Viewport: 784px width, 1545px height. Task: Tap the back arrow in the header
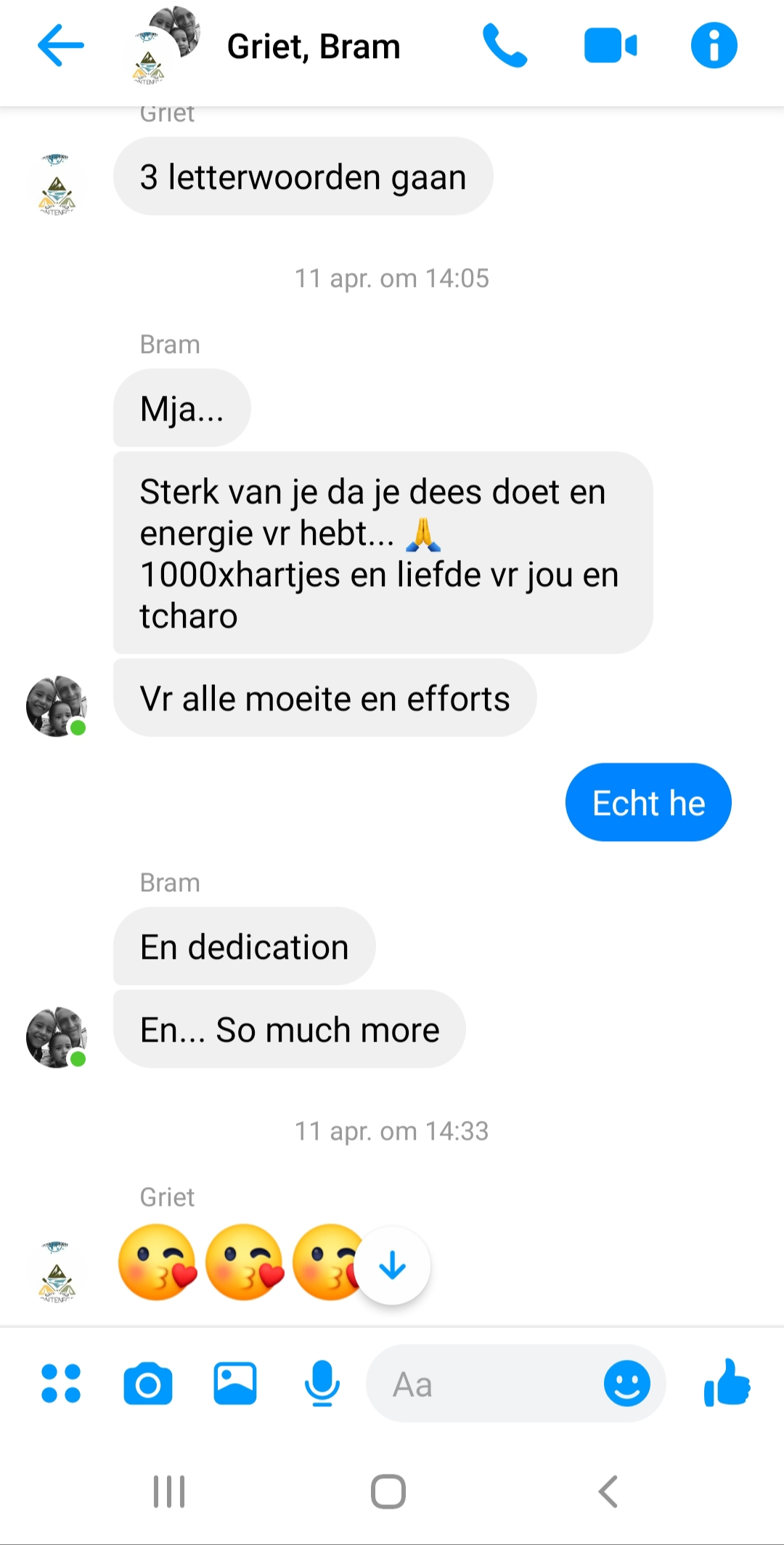point(61,46)
